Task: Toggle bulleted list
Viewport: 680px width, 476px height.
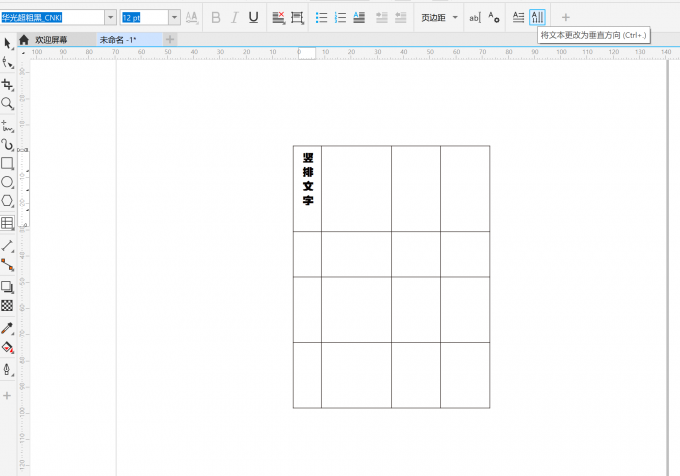Action: click(321, 17)
